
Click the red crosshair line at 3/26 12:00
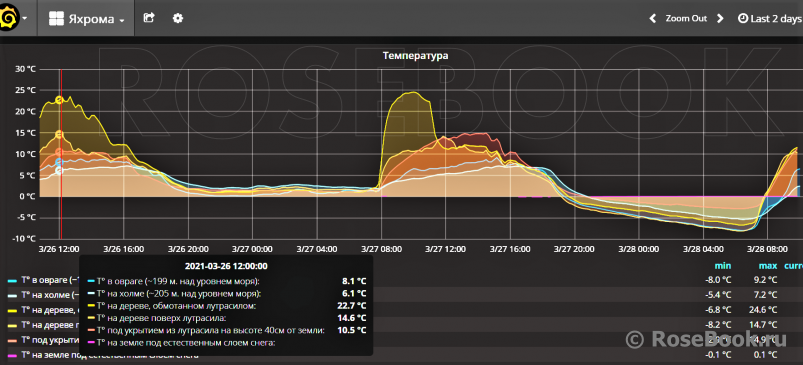(x=61, y=154)
